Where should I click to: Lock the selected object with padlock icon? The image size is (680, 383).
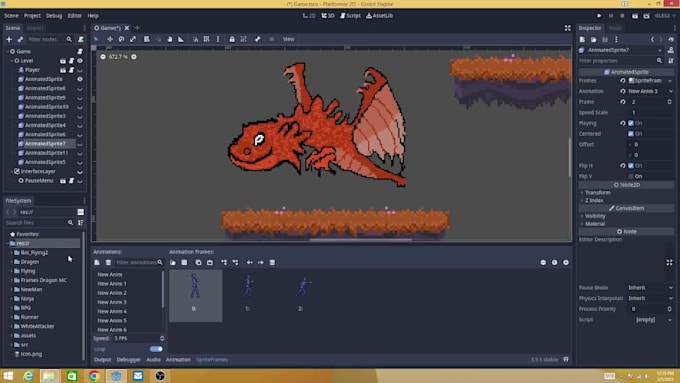232,39
